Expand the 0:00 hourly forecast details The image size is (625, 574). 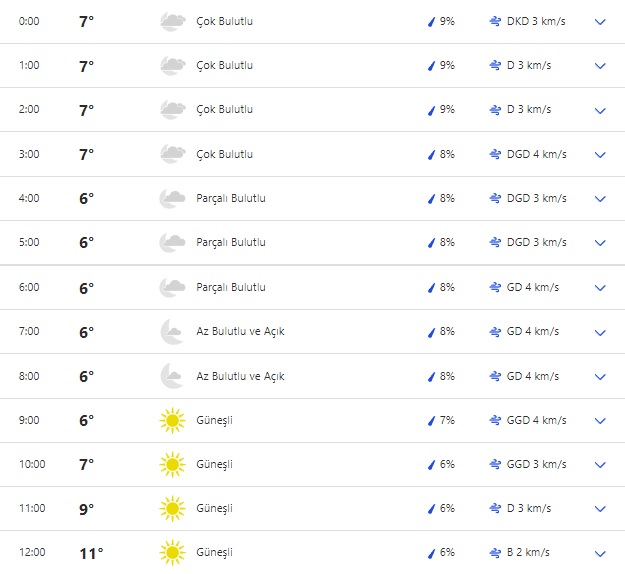coord(600,21)
